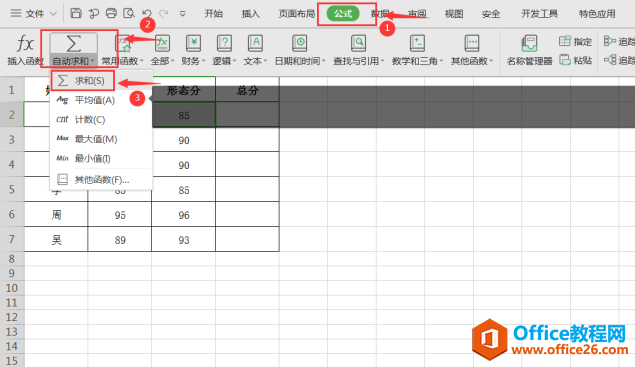Click the undo arrow icon

pyautogui.click(x=147, y=13)
